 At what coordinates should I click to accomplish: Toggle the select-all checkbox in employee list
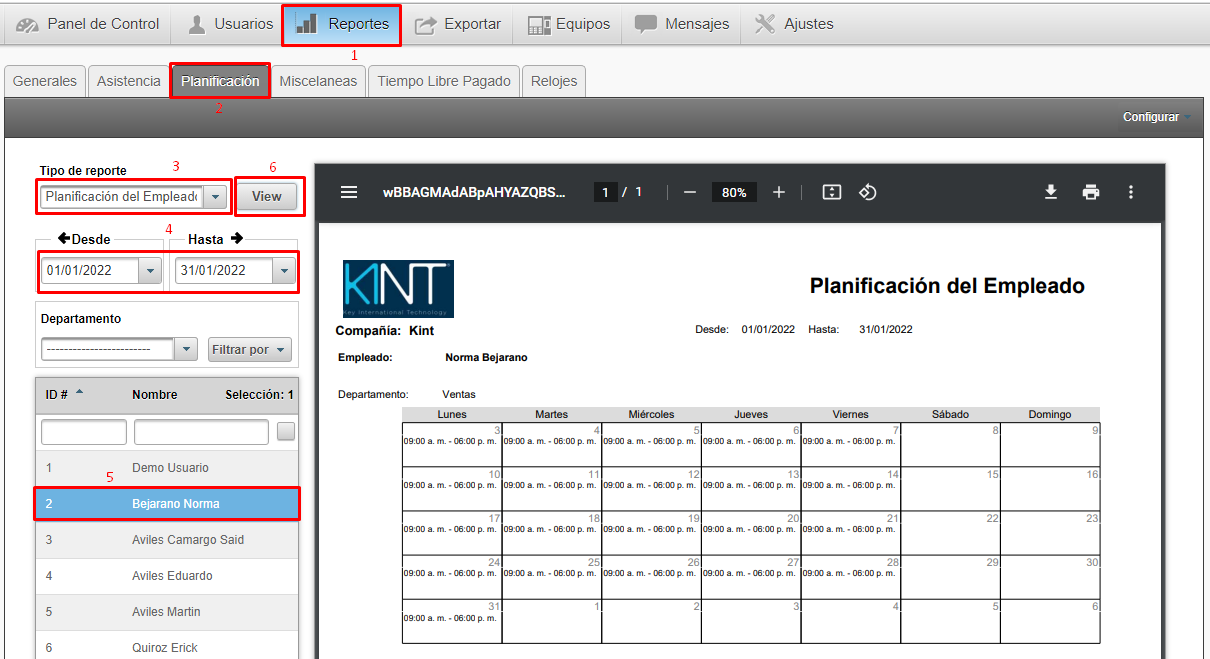tap(286, 432)
